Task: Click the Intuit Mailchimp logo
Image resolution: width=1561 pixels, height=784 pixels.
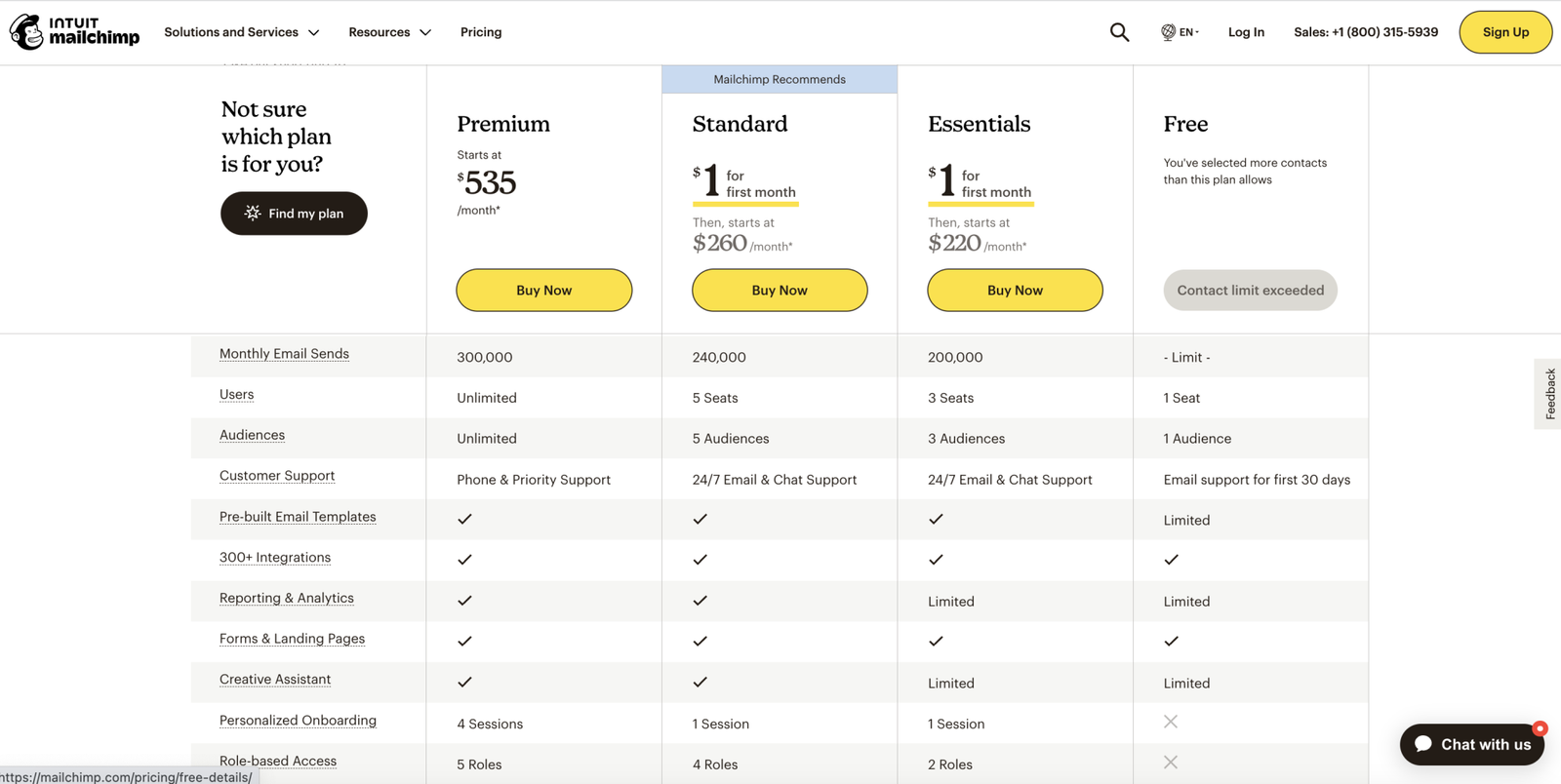Action: 74,32
